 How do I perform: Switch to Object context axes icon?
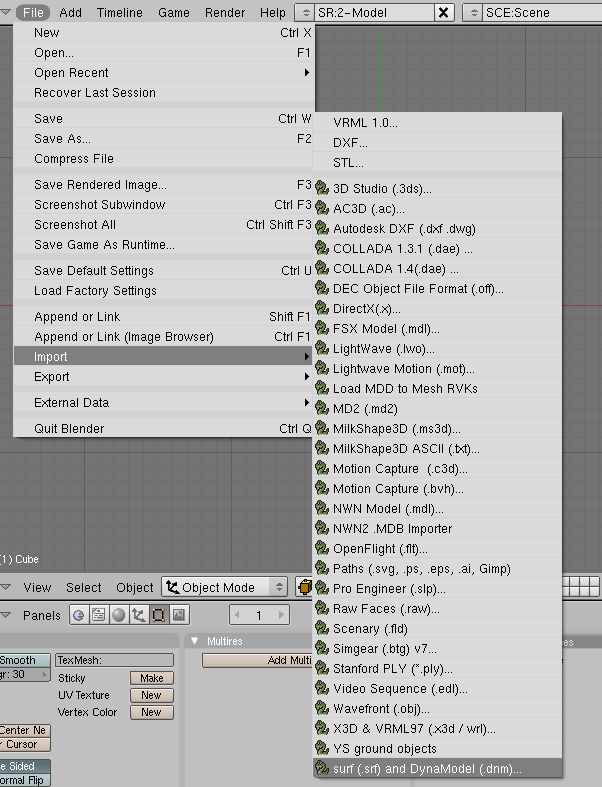point(139,615)
